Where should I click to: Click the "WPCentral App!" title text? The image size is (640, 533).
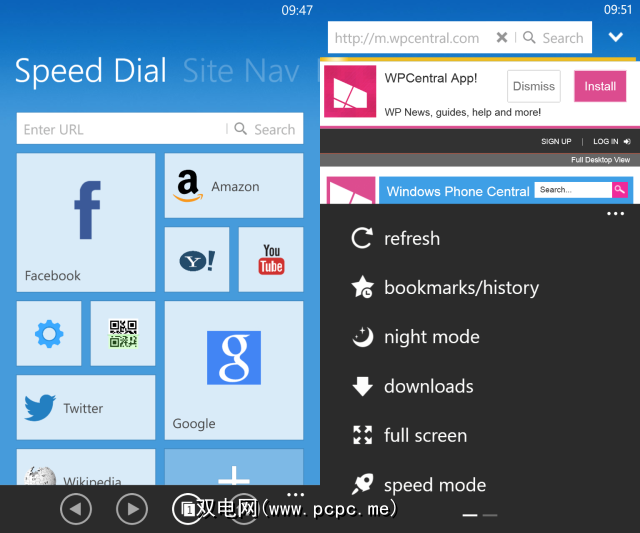click(431, 78)
